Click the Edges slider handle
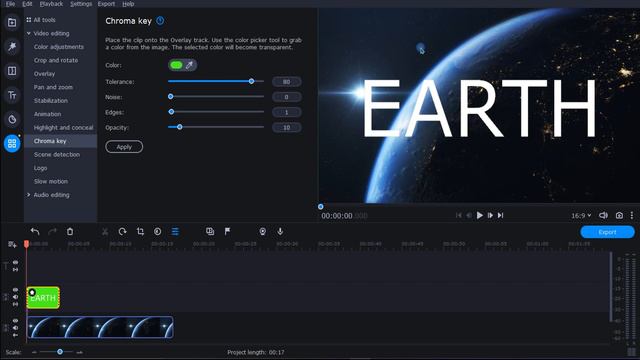 tap(171, 111)
